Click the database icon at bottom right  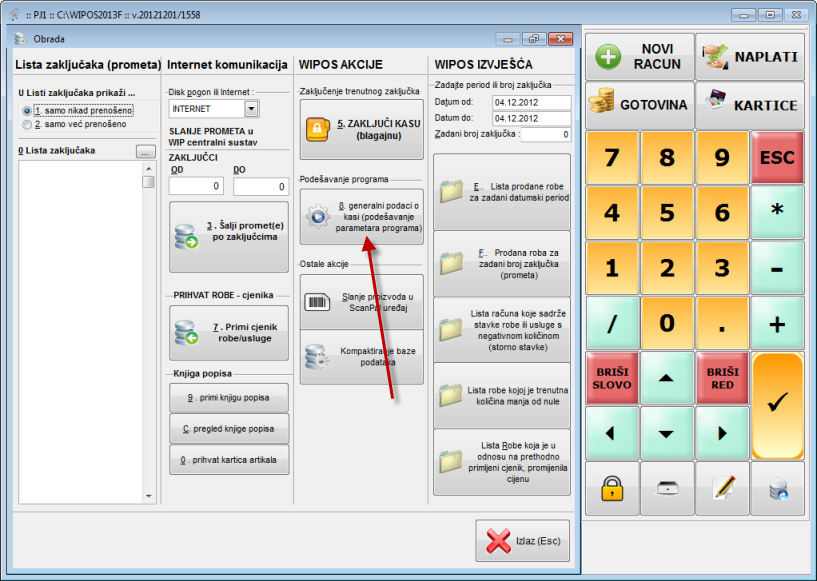[x=777, y=487]
